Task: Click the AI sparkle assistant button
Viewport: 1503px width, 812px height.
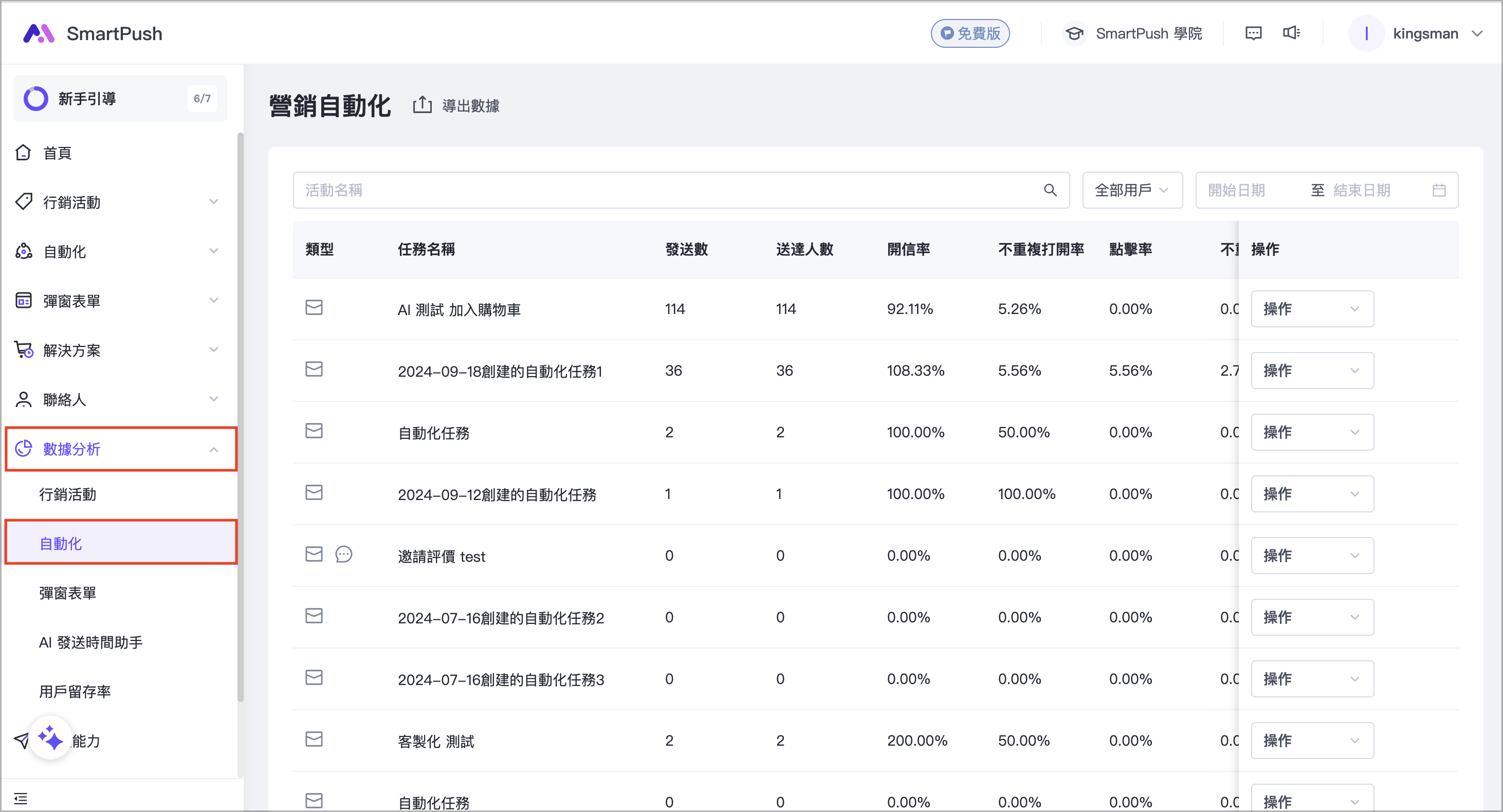Action: [50, 738]
